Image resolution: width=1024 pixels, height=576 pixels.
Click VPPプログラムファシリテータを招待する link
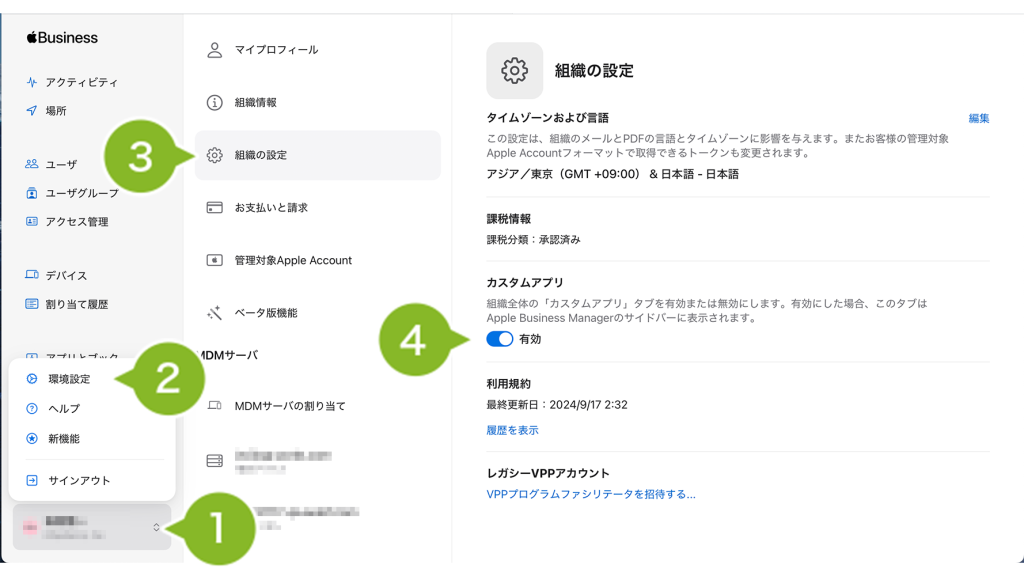click(x=591, y=494)
